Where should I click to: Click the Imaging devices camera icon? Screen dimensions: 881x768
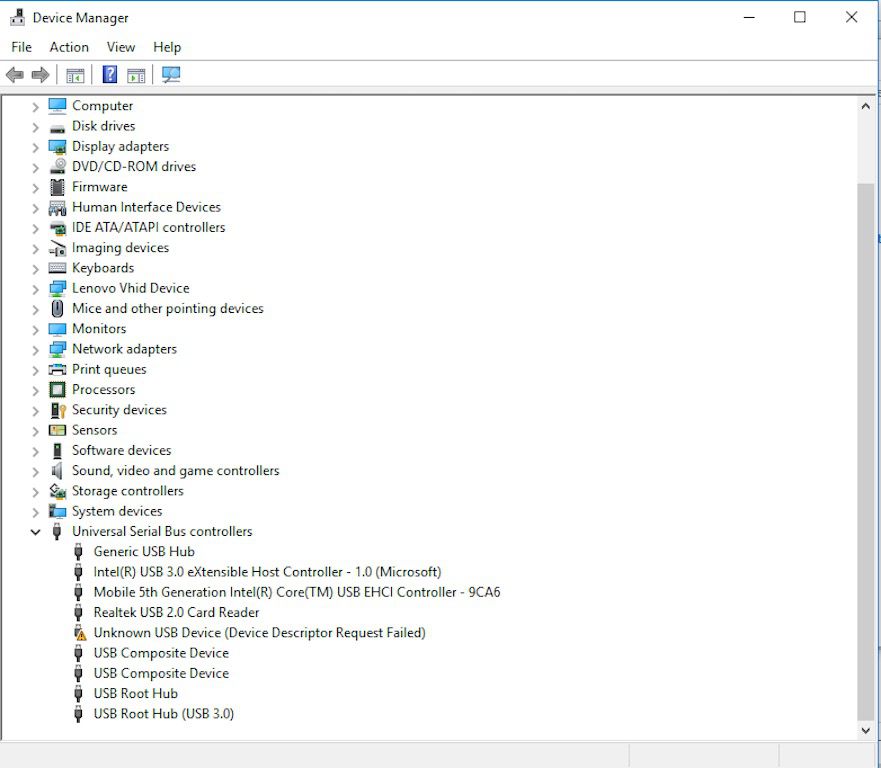pos(57,248)
